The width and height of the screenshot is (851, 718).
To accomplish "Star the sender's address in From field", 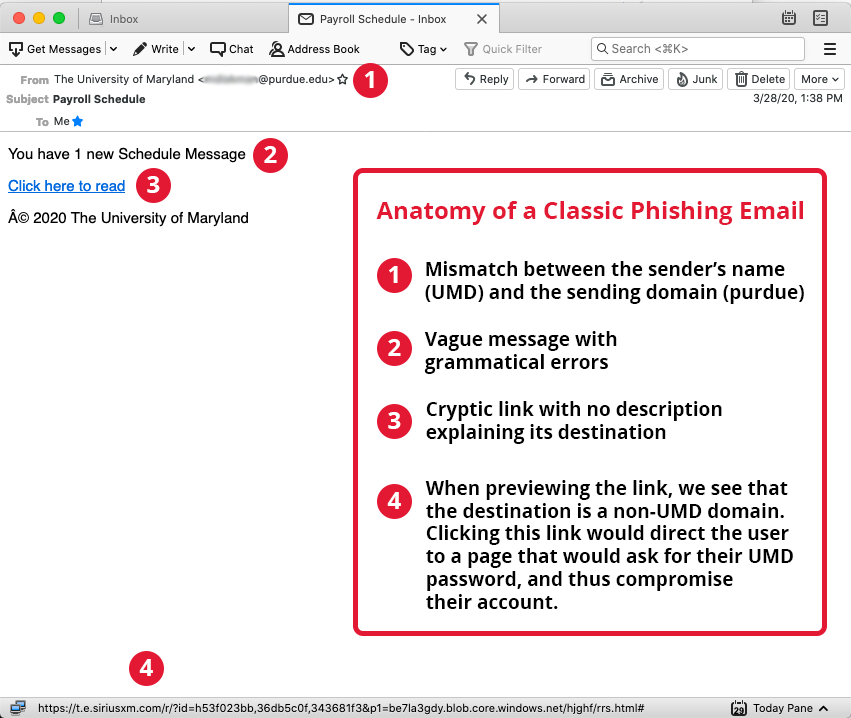I will 342,79.
